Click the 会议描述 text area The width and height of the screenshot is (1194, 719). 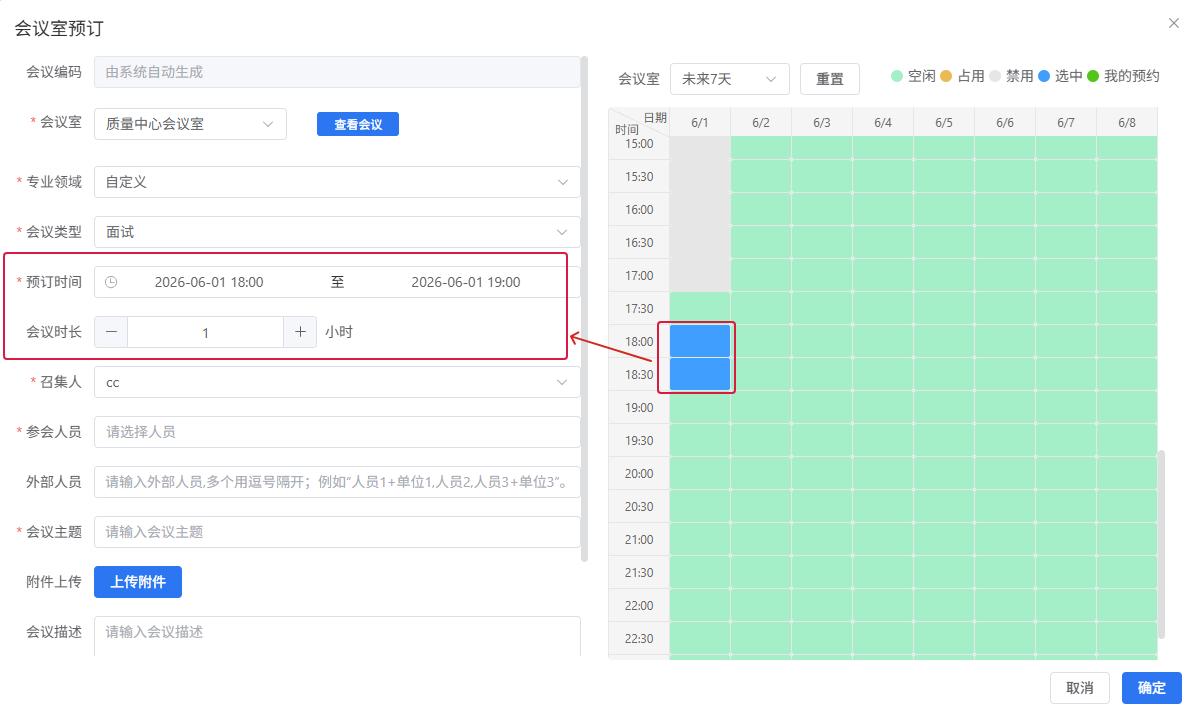(337, 636)
